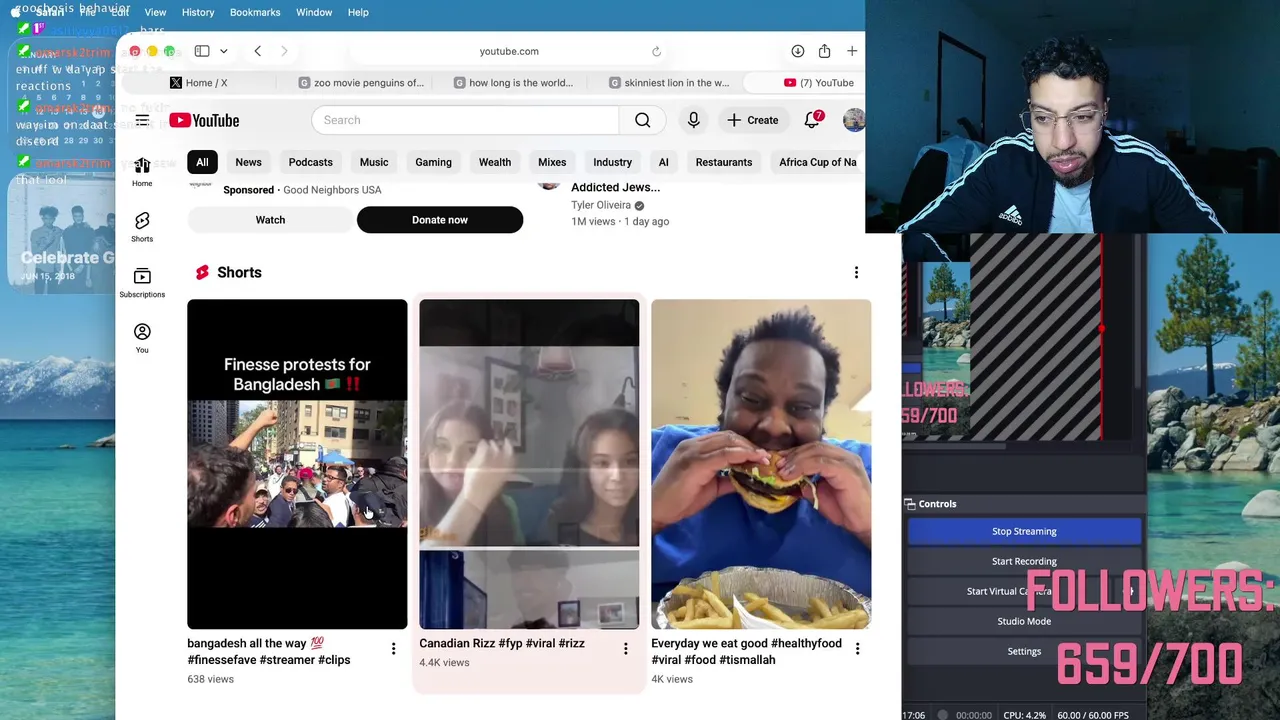Click the Create button
The image size is (1280, 720).
click(x=752, y=120)
